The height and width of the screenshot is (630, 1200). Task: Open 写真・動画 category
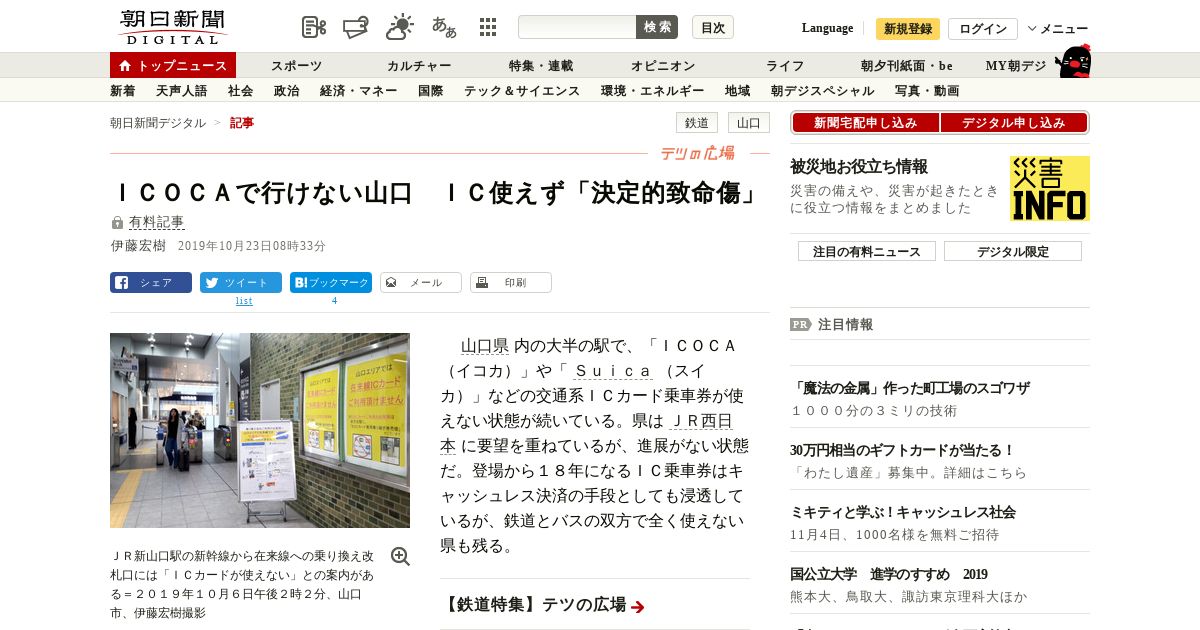click(927, 91)
